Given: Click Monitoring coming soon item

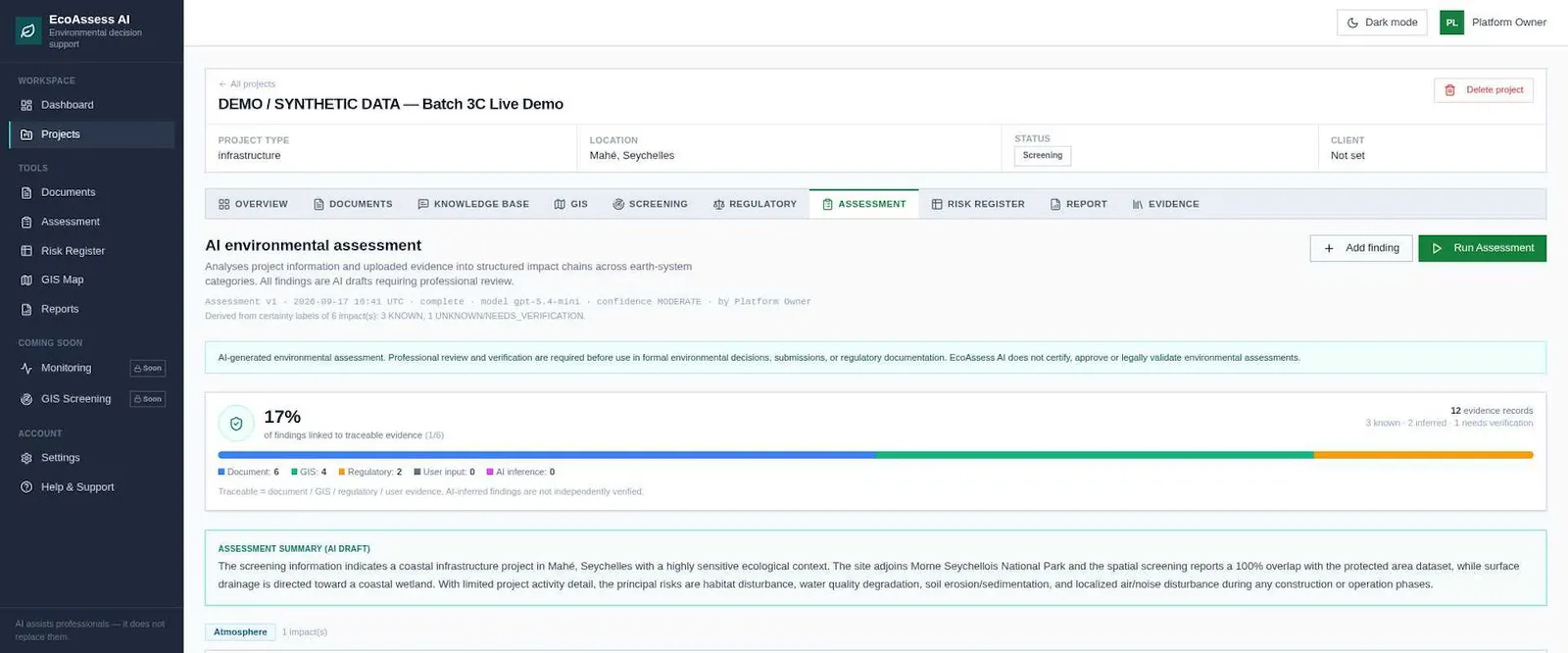Looking at the screenshot, I should point(91,368).
